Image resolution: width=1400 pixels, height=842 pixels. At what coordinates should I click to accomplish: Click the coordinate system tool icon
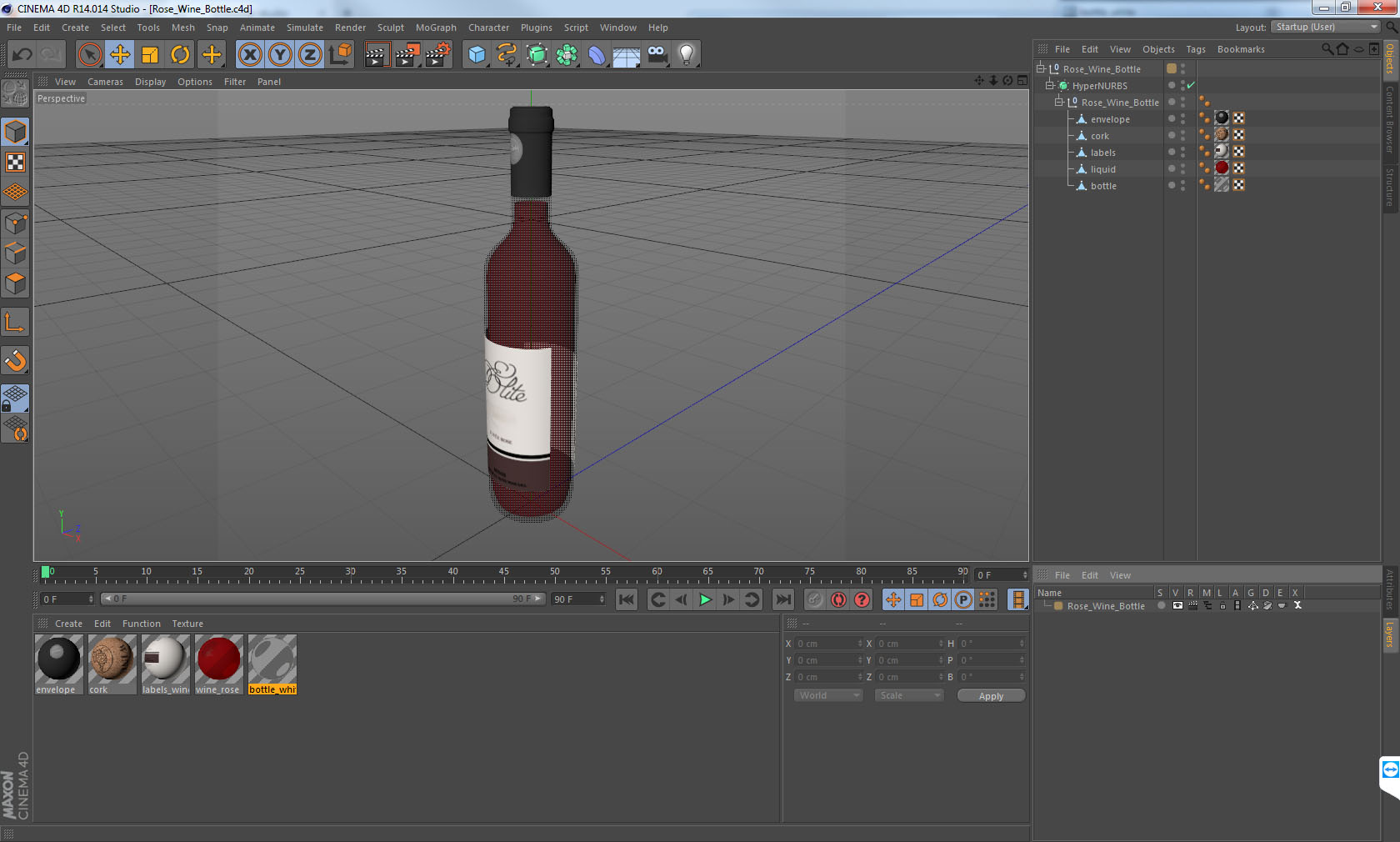click(x=340, y=55)
